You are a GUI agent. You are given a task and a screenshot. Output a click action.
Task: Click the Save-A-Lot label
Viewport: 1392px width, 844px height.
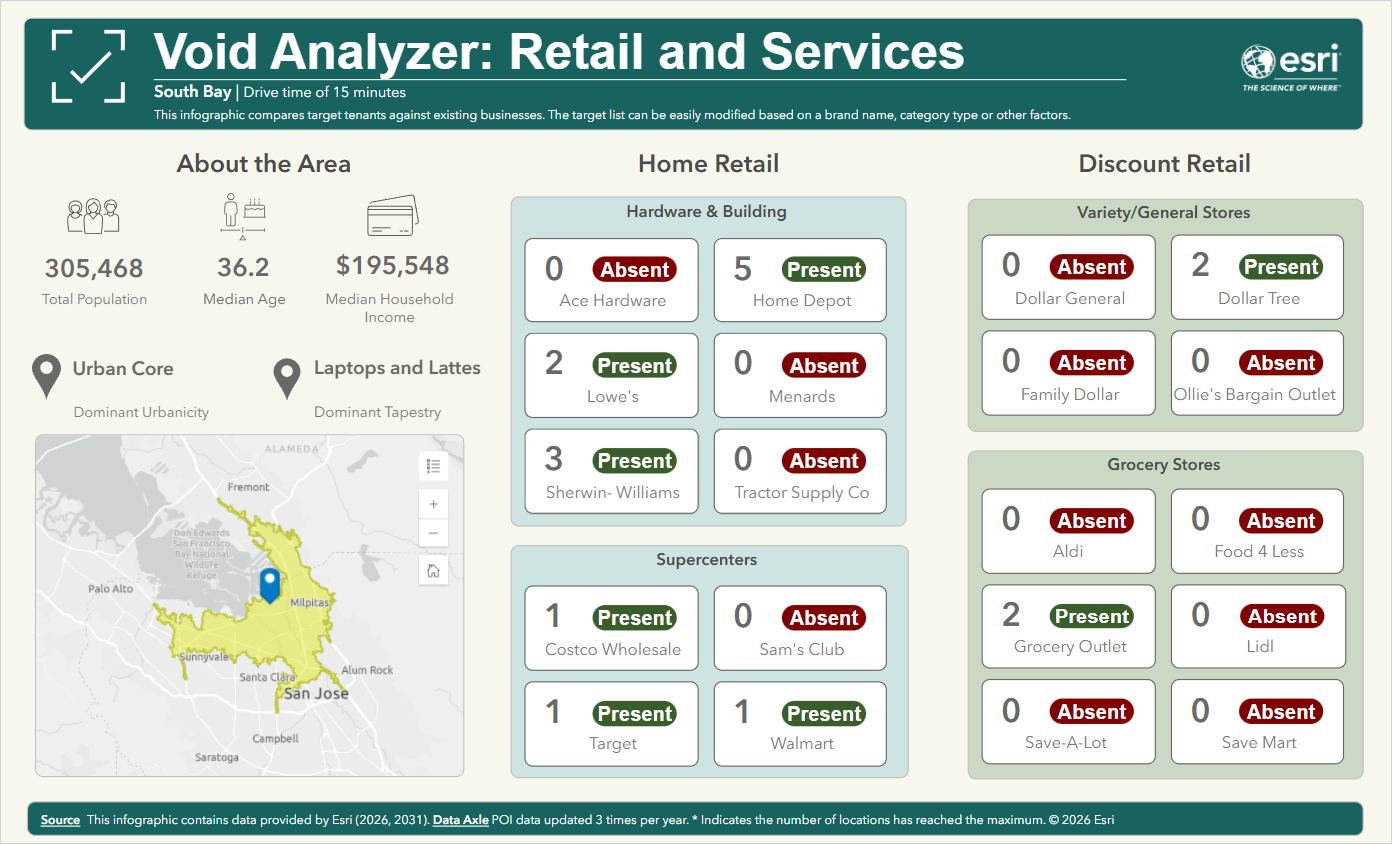1068,742
